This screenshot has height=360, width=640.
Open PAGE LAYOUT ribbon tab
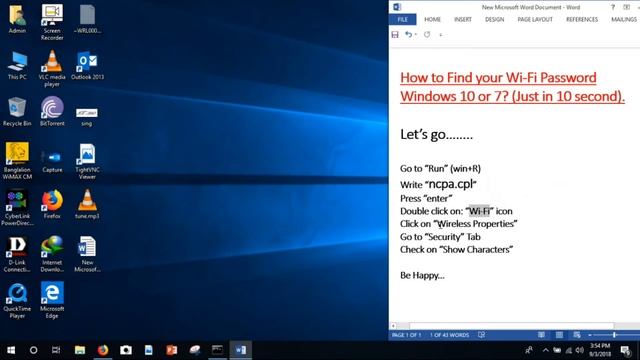pos(535,20)
